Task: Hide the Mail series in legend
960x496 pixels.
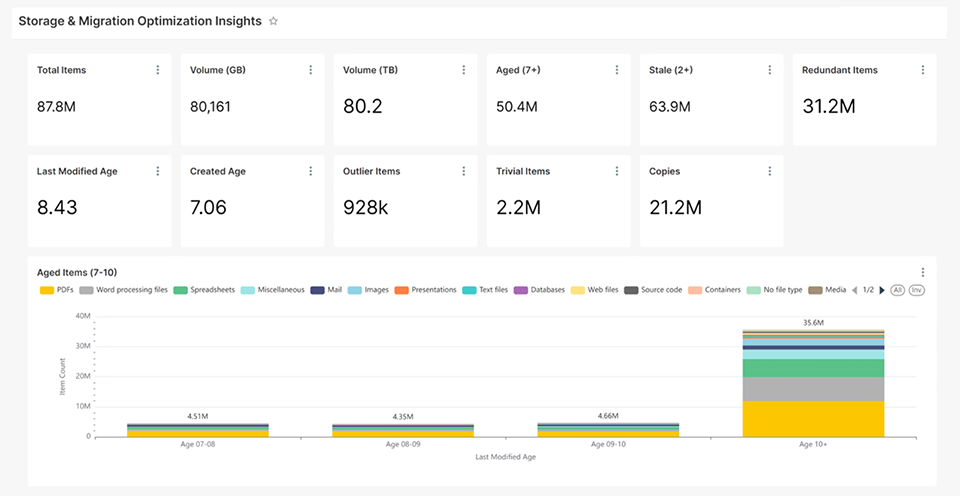Action: [327, 290]
